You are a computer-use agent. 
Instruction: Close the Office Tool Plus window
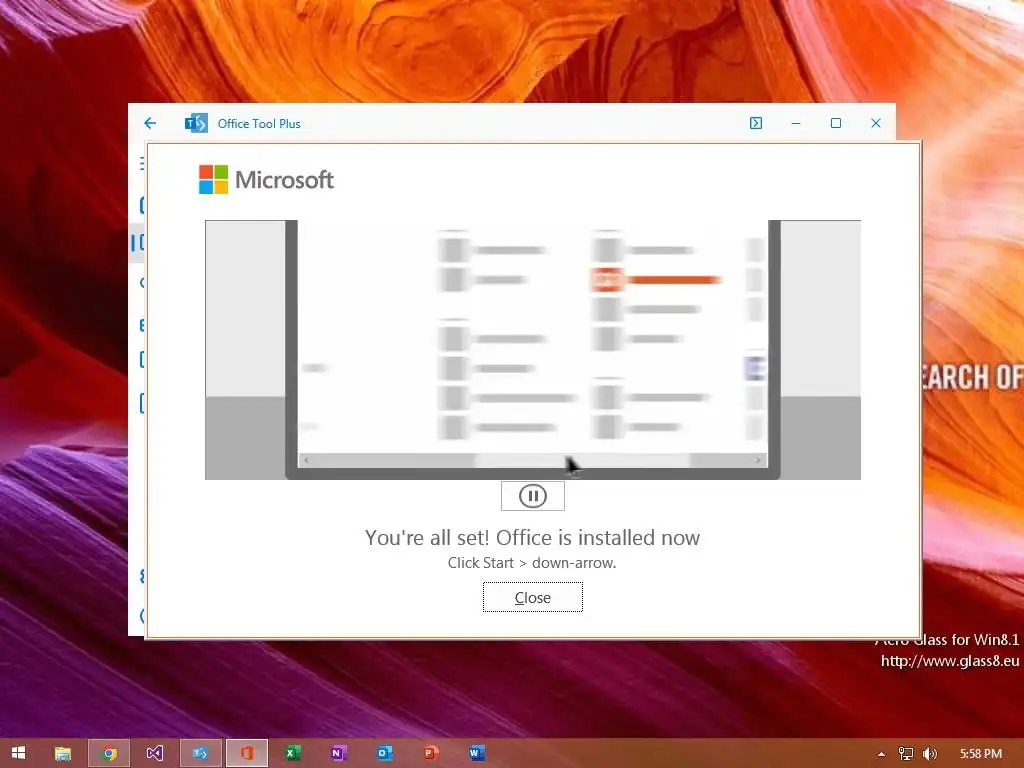point(876,123)
